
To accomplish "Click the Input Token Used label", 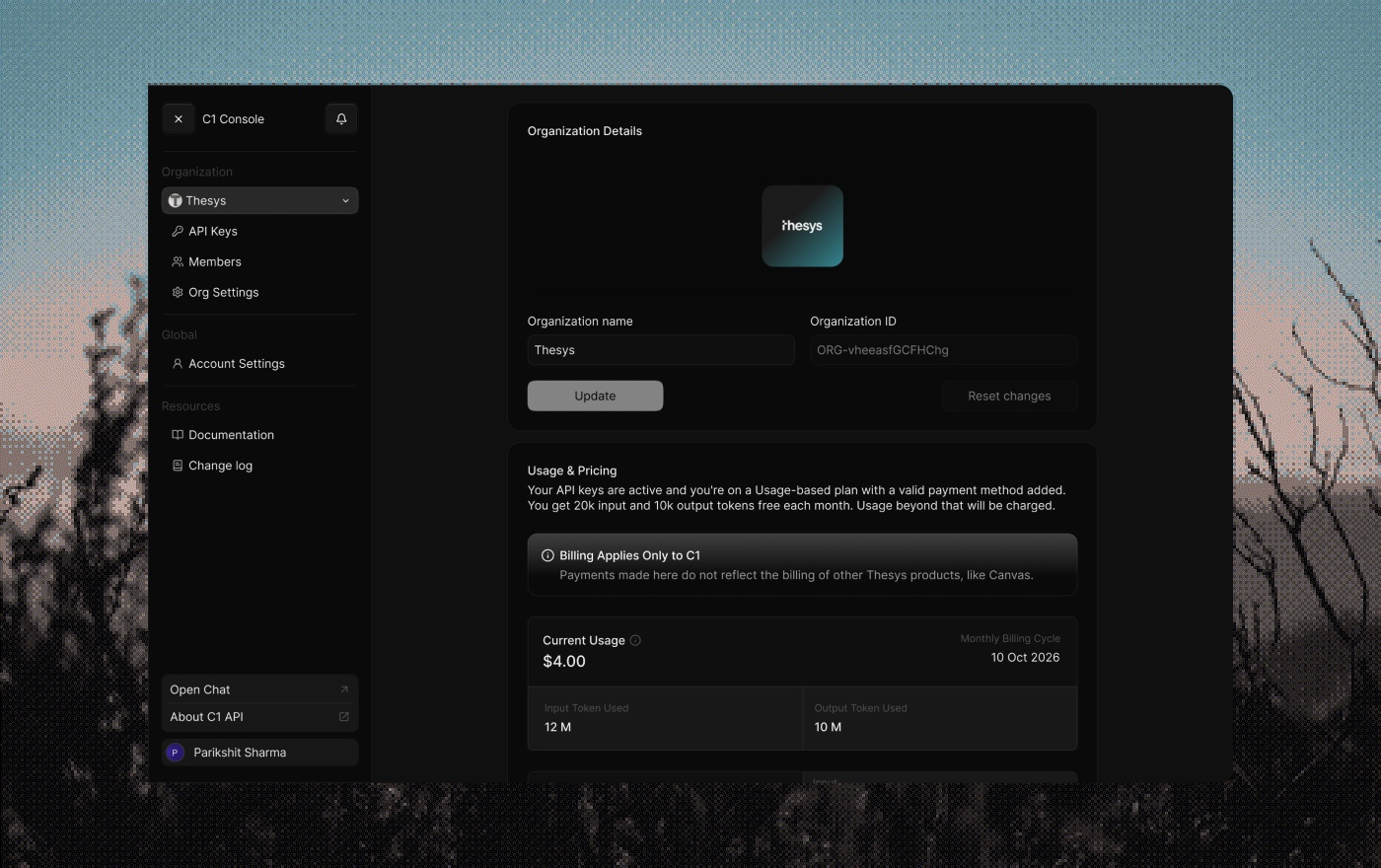I will pos(586,708).
